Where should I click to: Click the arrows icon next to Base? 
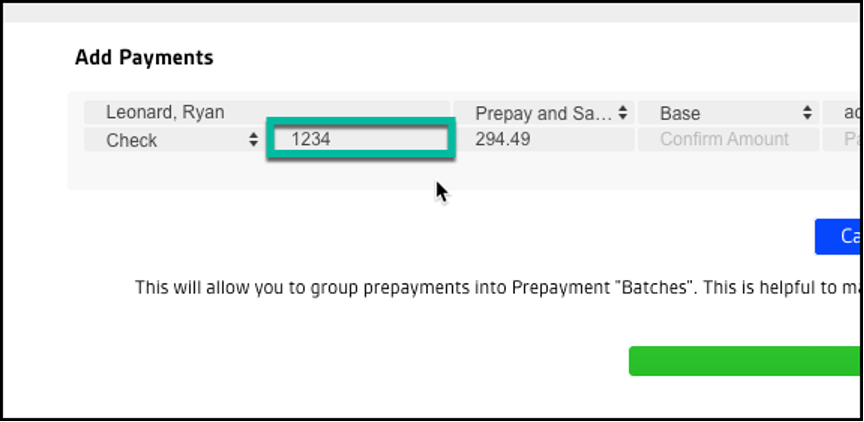click(807, 114)
